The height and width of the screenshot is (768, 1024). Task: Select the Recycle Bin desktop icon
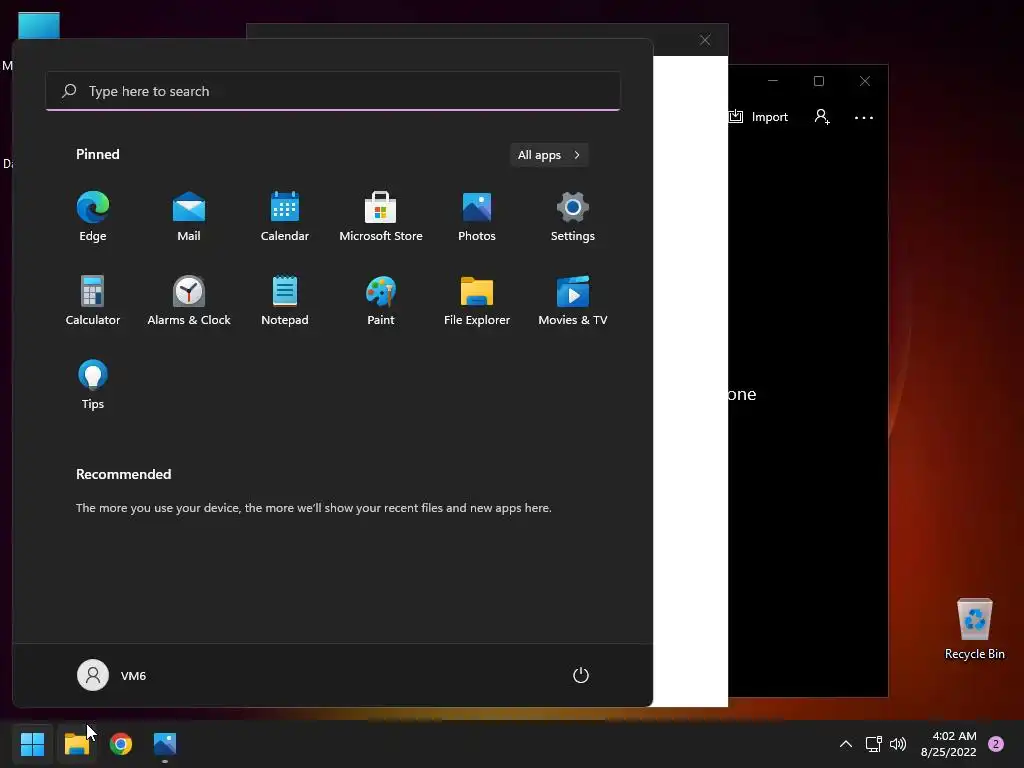(x=974, y=629)
